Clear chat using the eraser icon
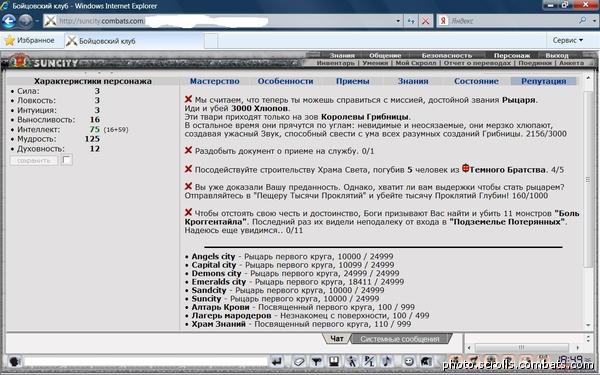Screen dimensions: 600x375 [299, 361]
